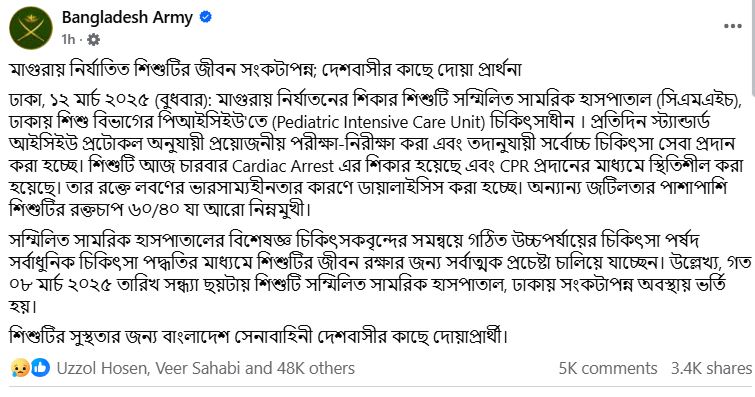Click the Cardiac Arrest text in the post
Viewport: 755px width, 397px height.
(x=283, y=166)
